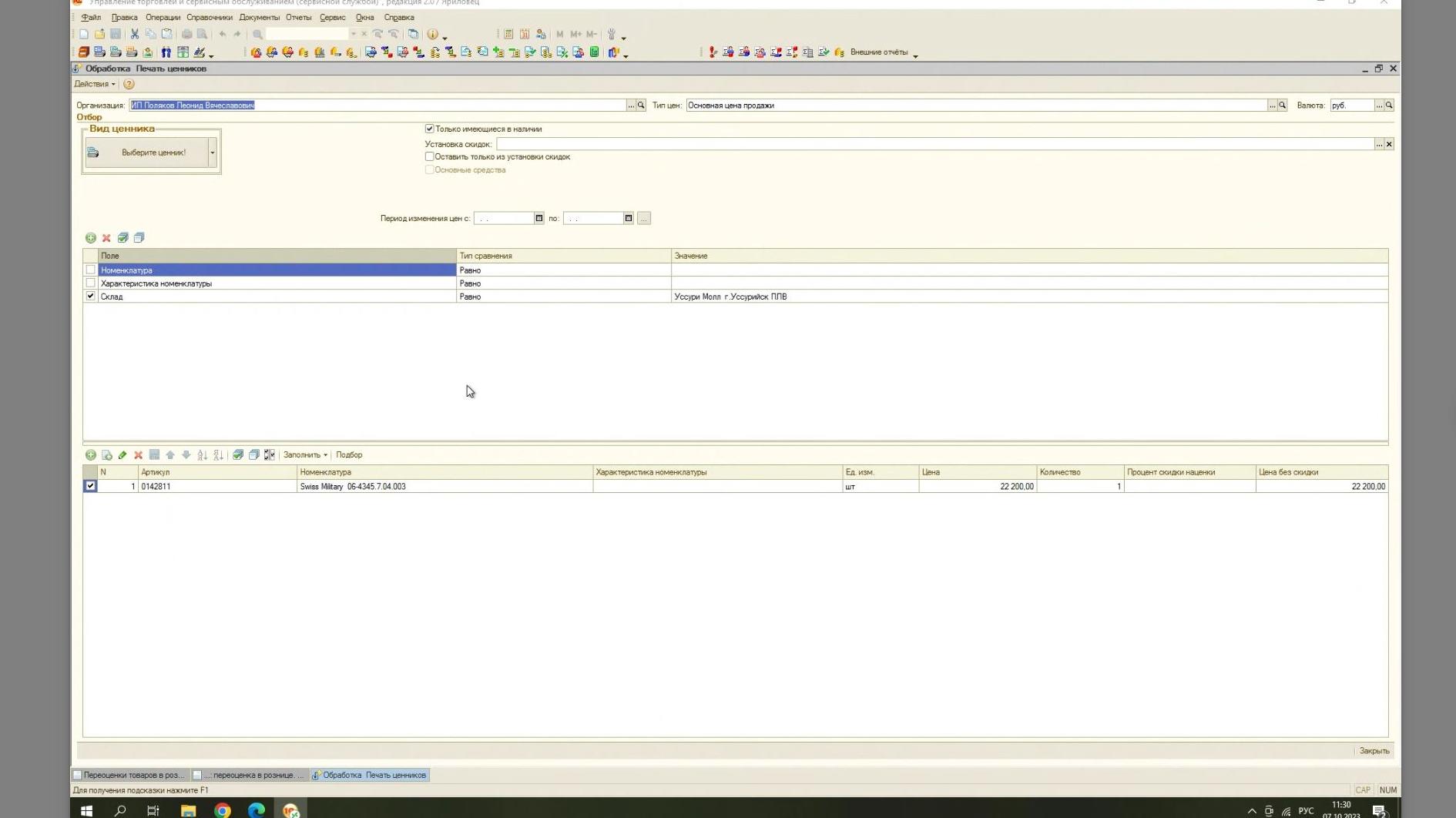
Task: Open Google Chrome from taskbar
Action: (x=223, y=810)
